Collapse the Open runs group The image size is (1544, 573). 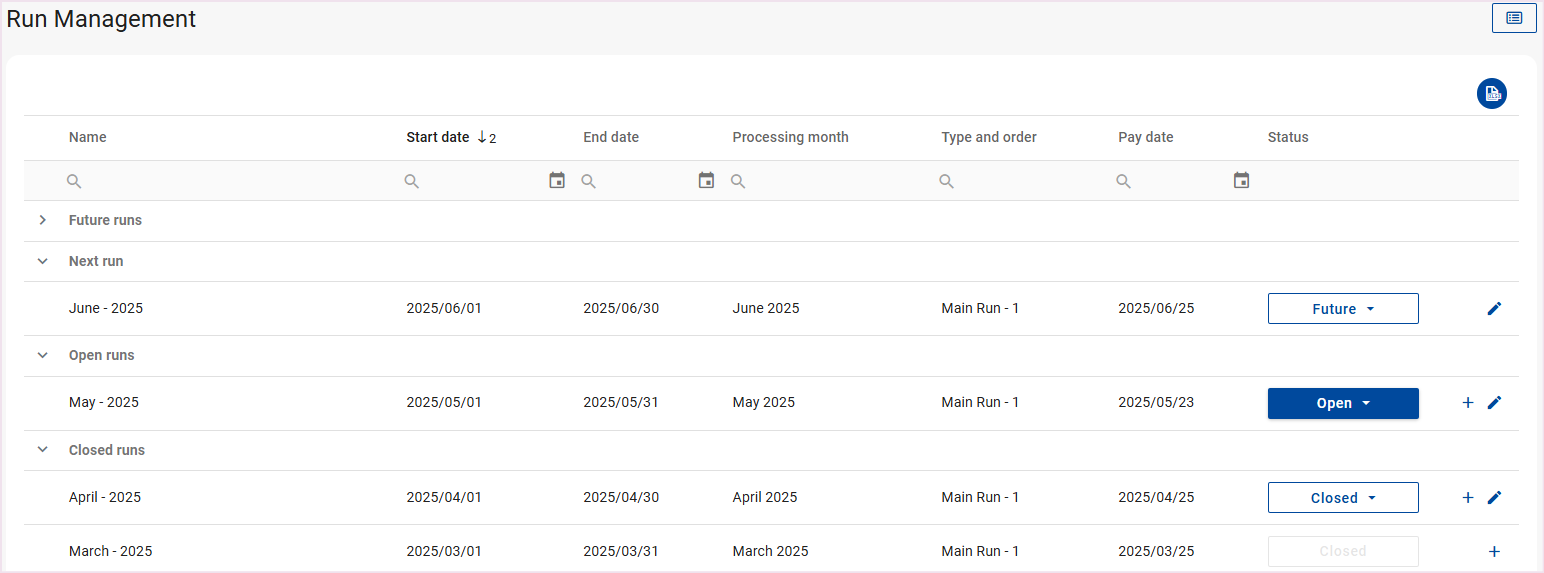[x=42, y=355]
